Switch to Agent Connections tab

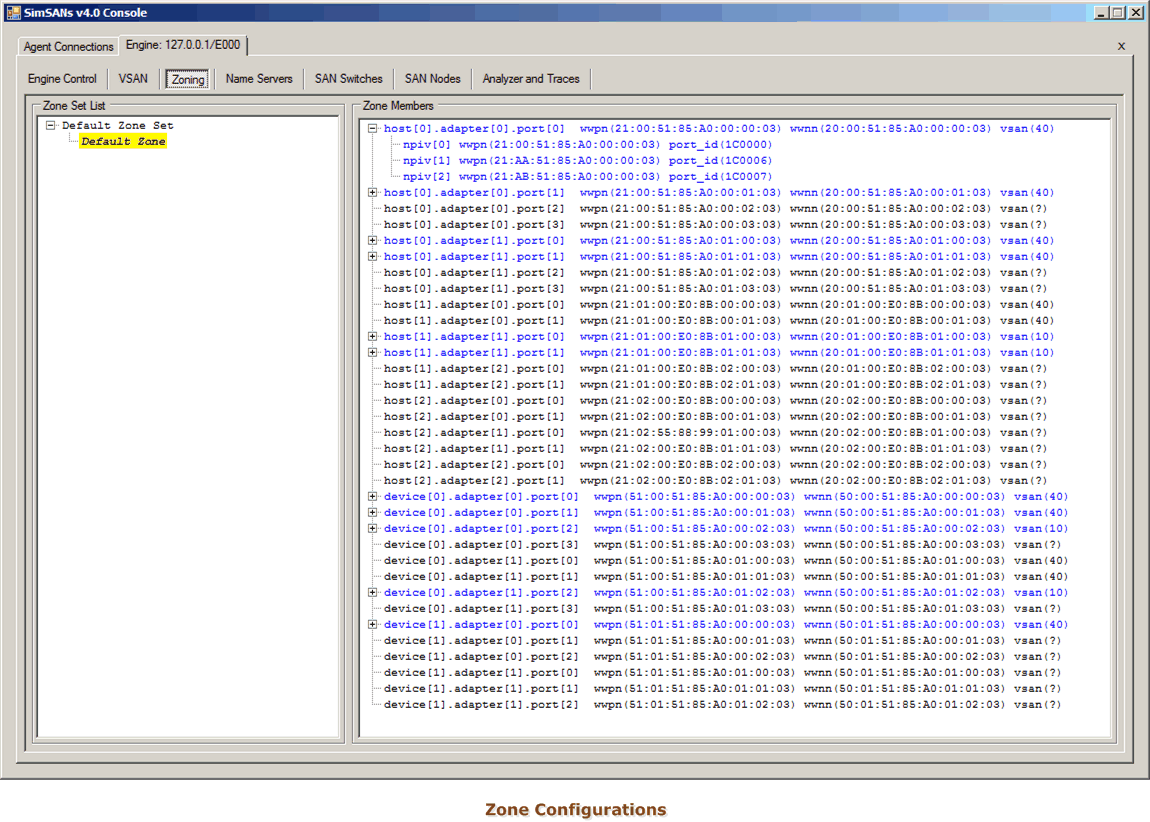coord(69,47)
